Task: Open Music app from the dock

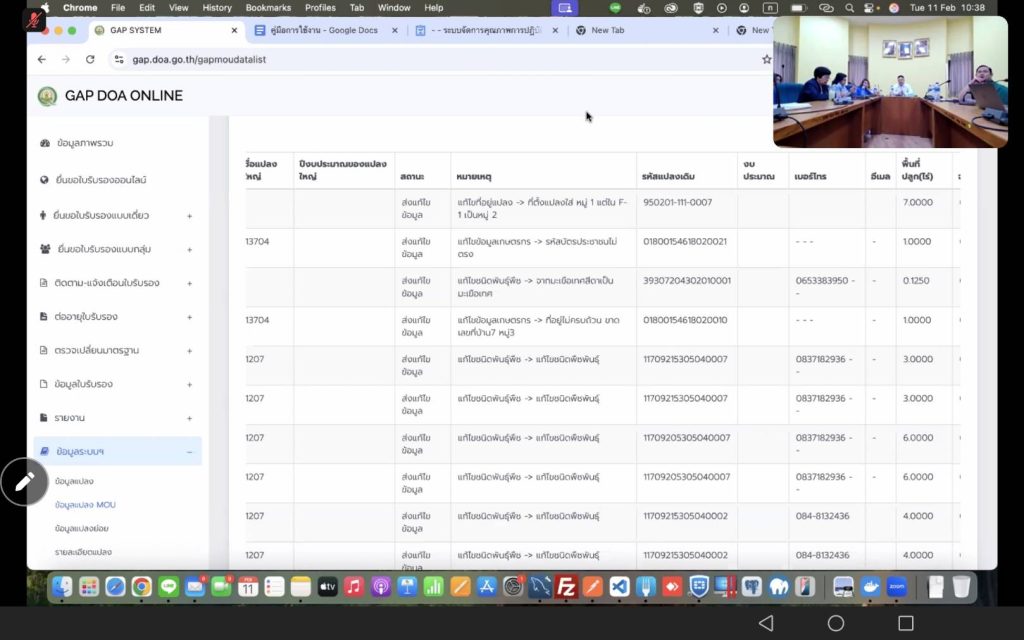Action: (354, 586)
